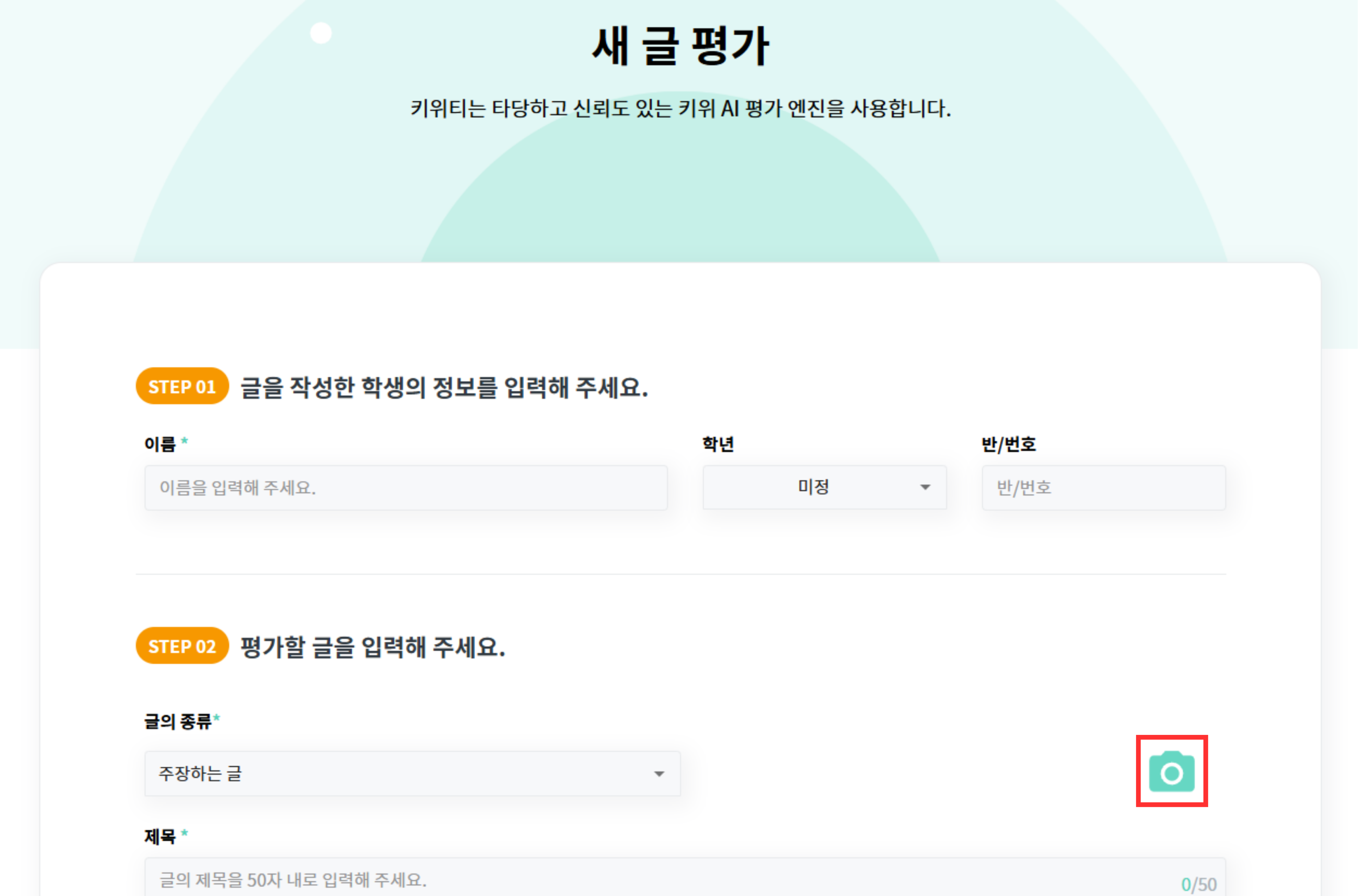This screenshot has height=896, width=1358.
Task: Click the 제목 field label
Action: click(159, 837)
